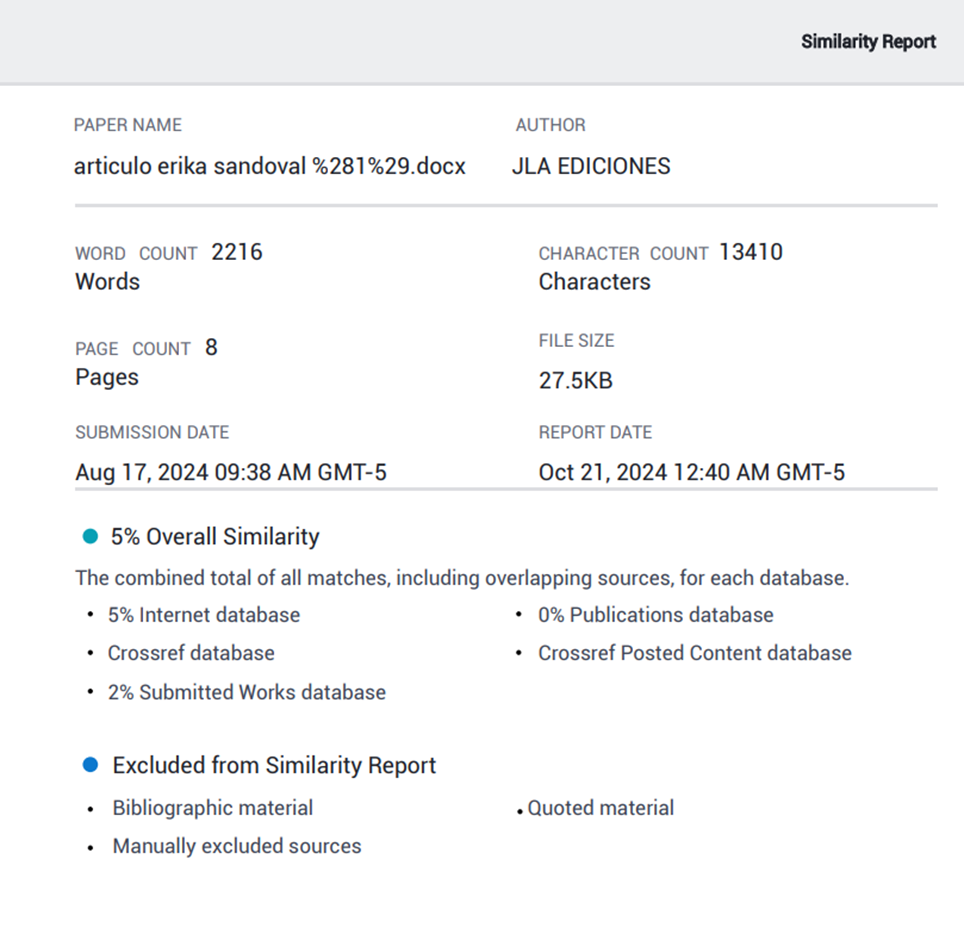The image size is (964, 940).
Task: Click the 5% Overall Similarity heading
Action: (x=215, y=537)
